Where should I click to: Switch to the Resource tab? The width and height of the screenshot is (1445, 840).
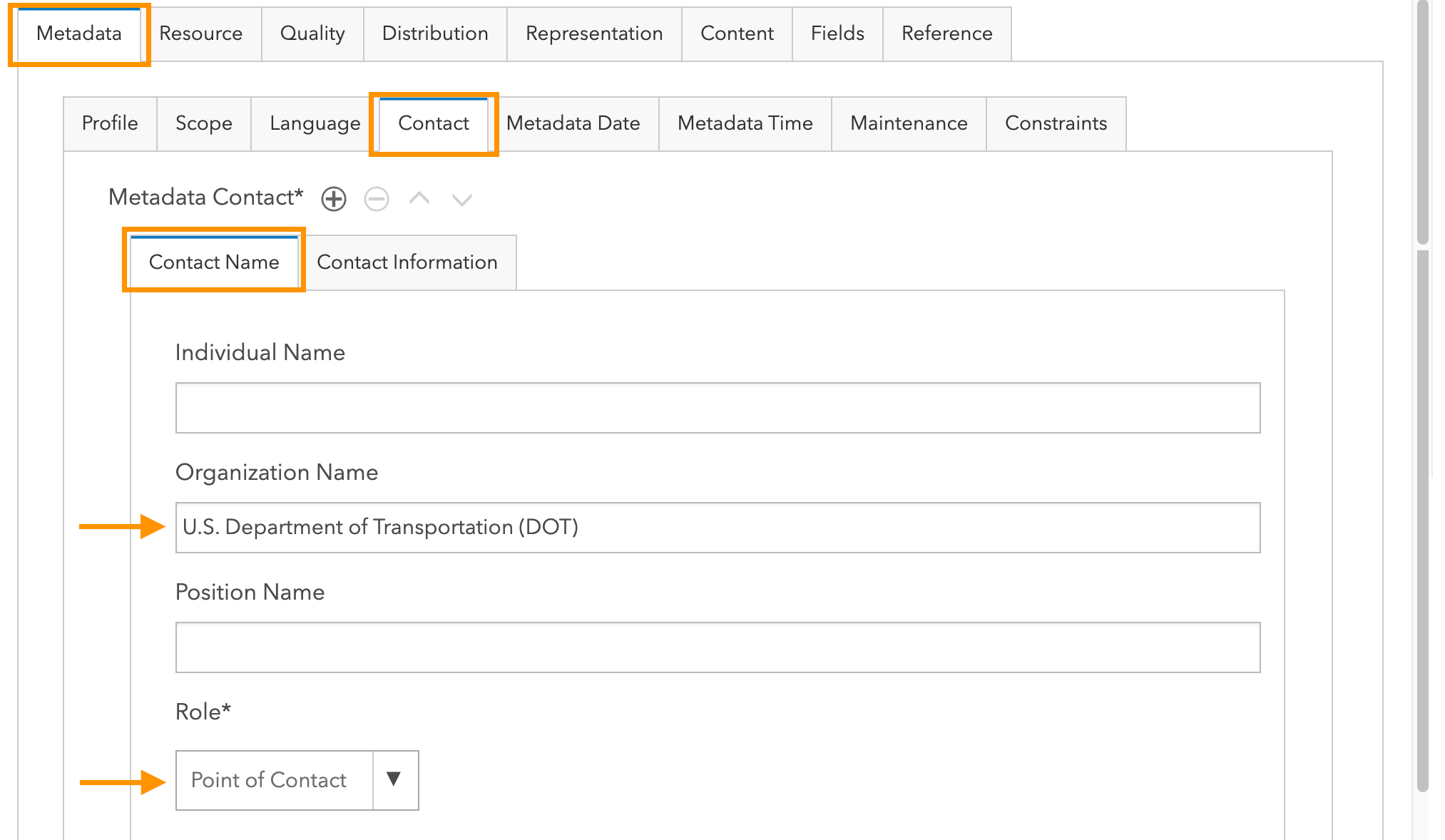(x=200, y=33)
